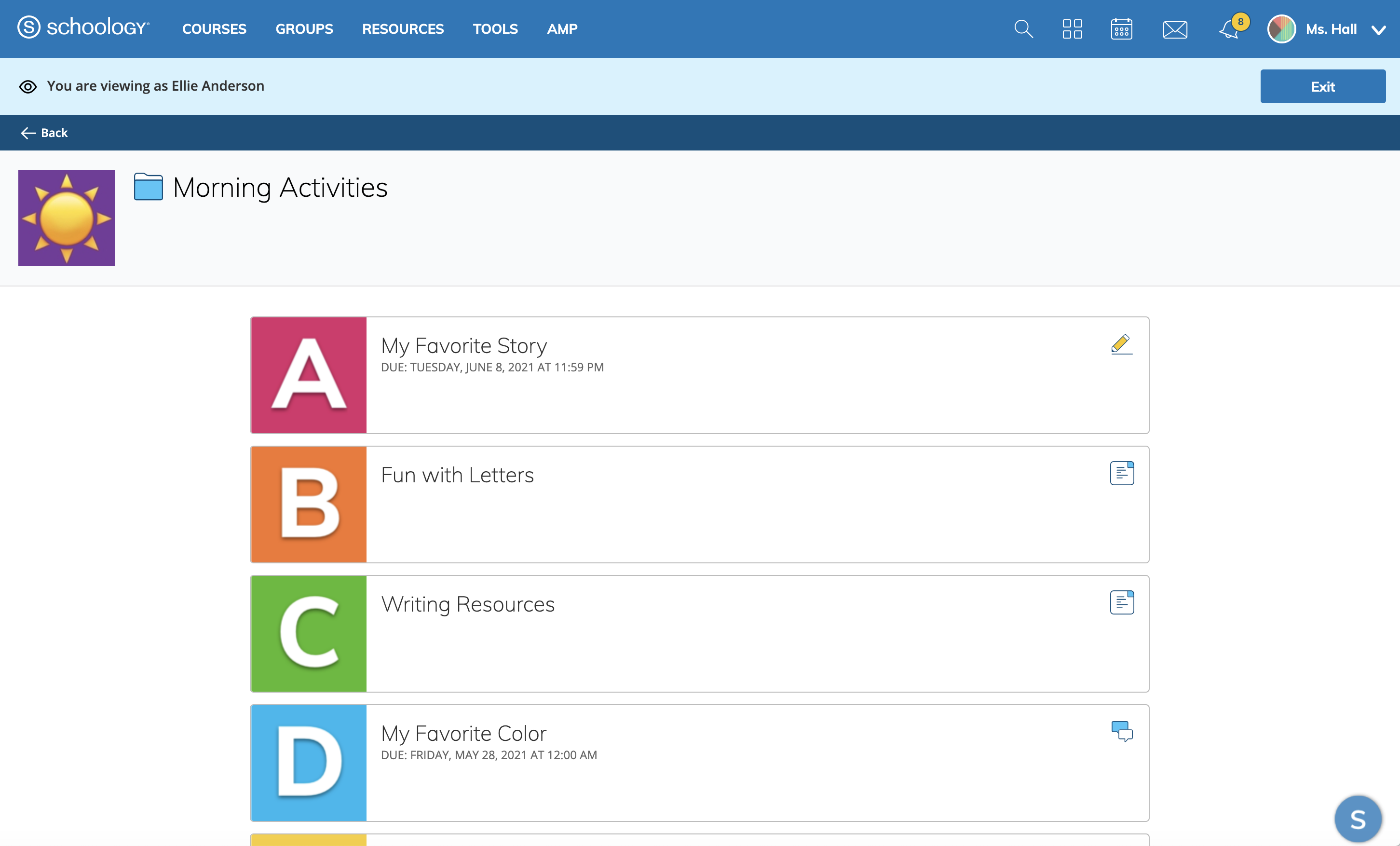Click the page icon on Writing Resources

tap(1122, 602)
